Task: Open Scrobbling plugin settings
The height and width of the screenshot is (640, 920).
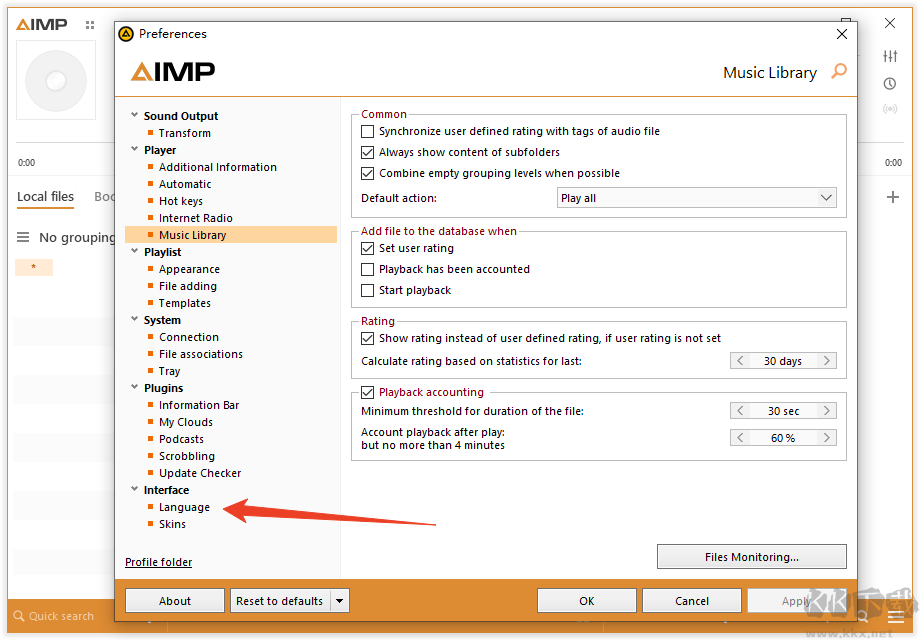Action: pyautogui.click(x=187, y=456)
